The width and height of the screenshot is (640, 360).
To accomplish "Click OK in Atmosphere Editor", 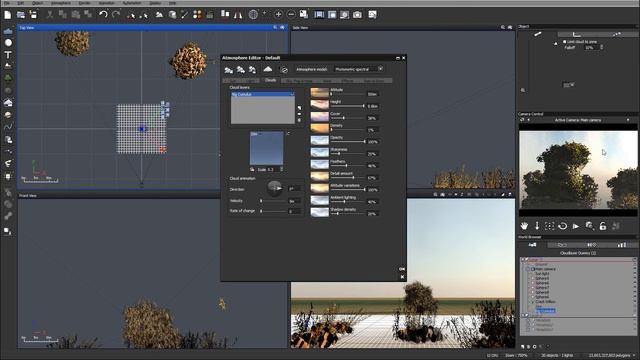I will point(402,269).
